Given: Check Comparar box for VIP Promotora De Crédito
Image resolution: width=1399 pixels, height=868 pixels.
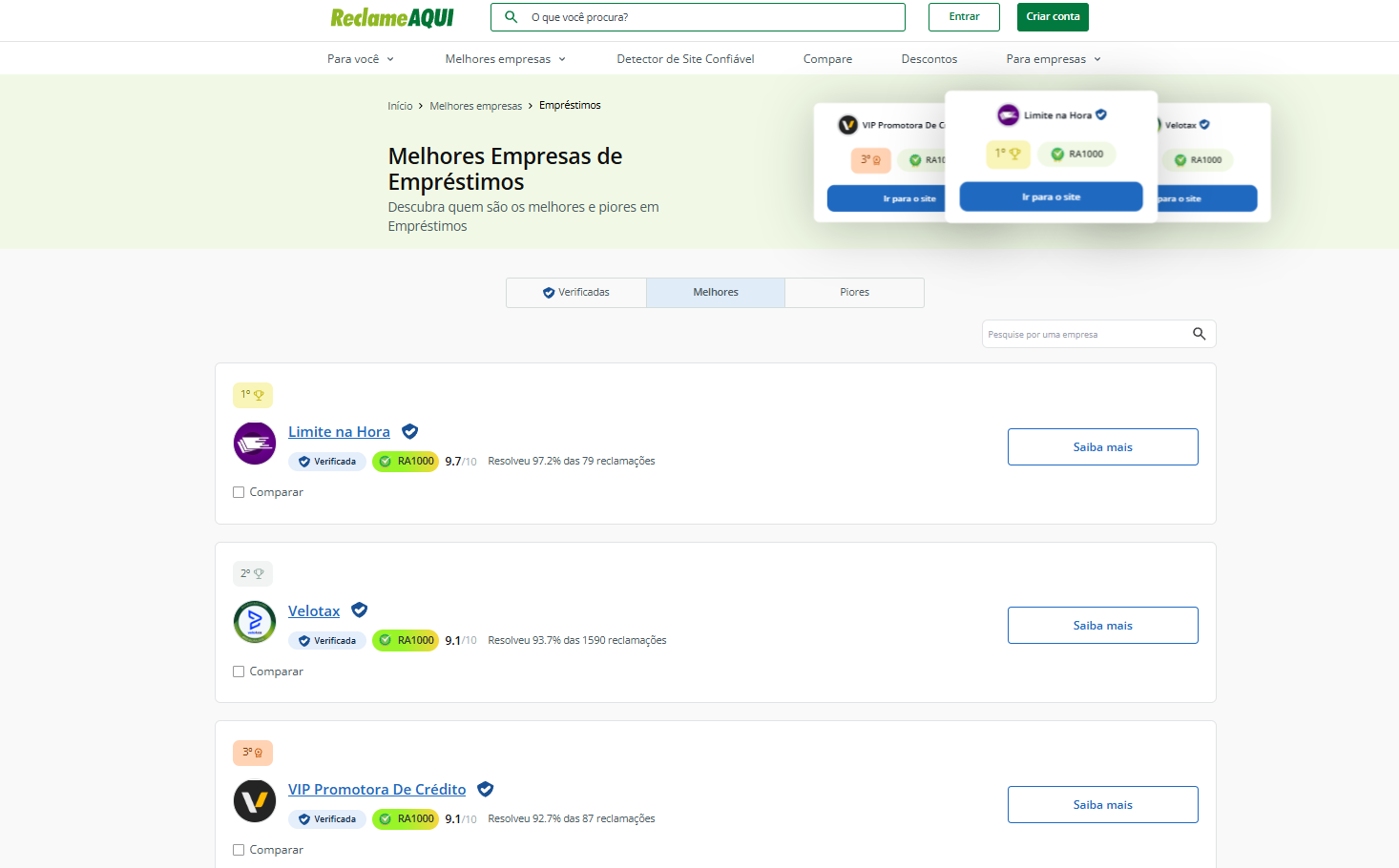Looking at the screenshot, I should pyautogui.click(x=239, y=850).
